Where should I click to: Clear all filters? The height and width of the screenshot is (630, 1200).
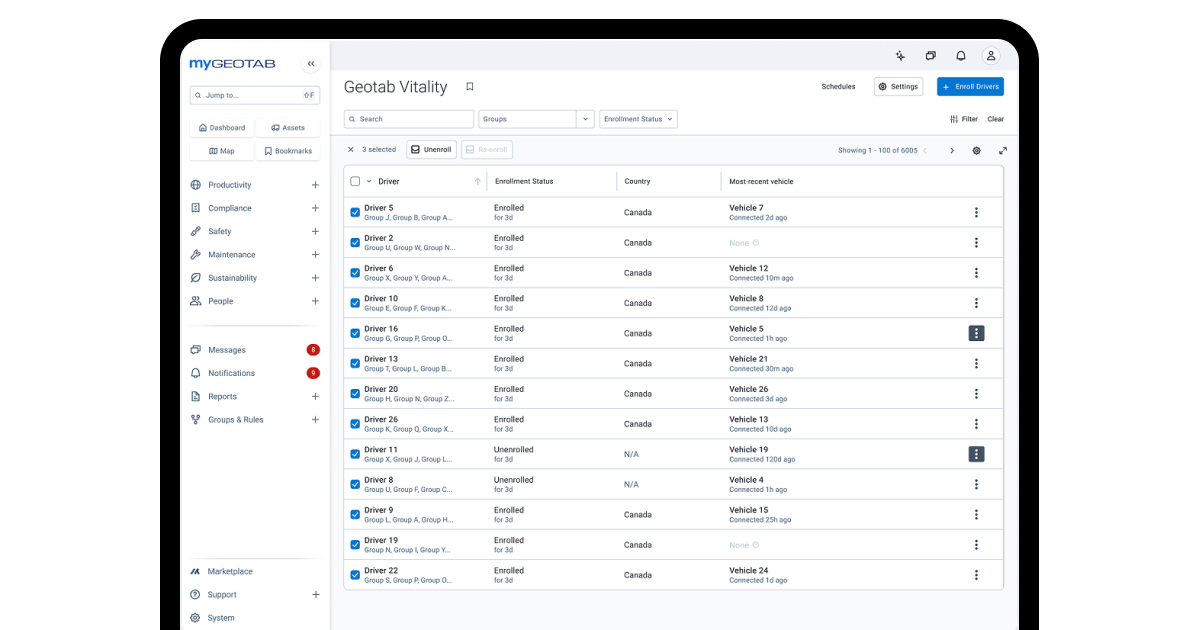point(996,119)
